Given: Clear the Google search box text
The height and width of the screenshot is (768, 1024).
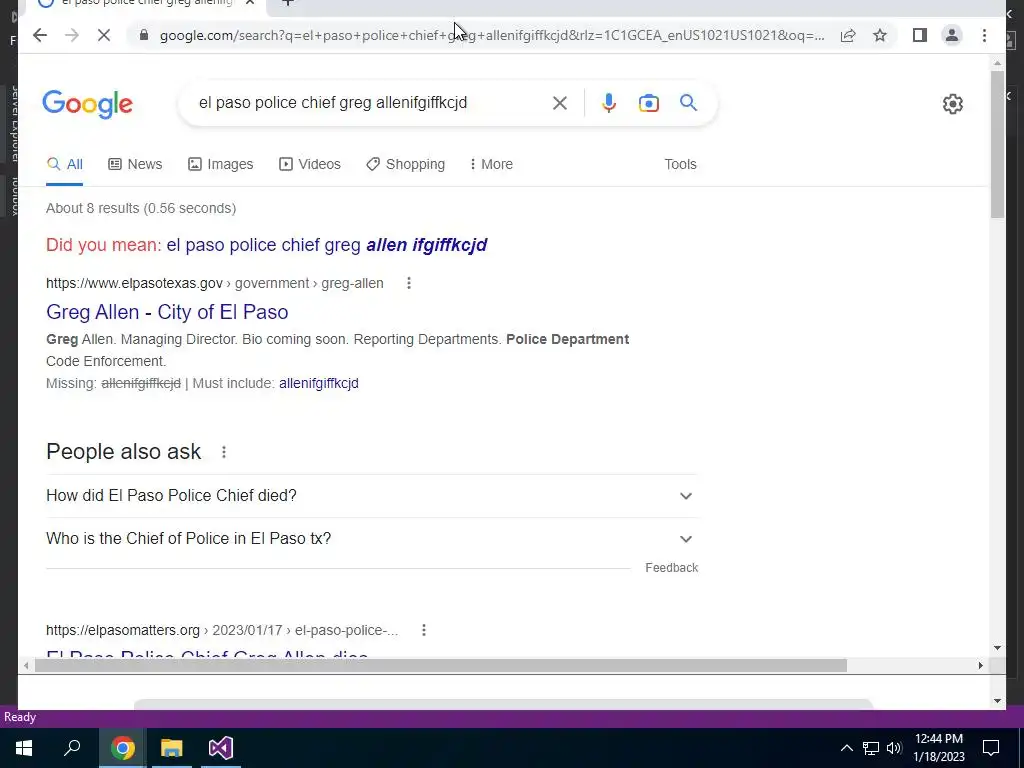Looking at the screenshot, I should pyautogui.click(x=560, y=103).
